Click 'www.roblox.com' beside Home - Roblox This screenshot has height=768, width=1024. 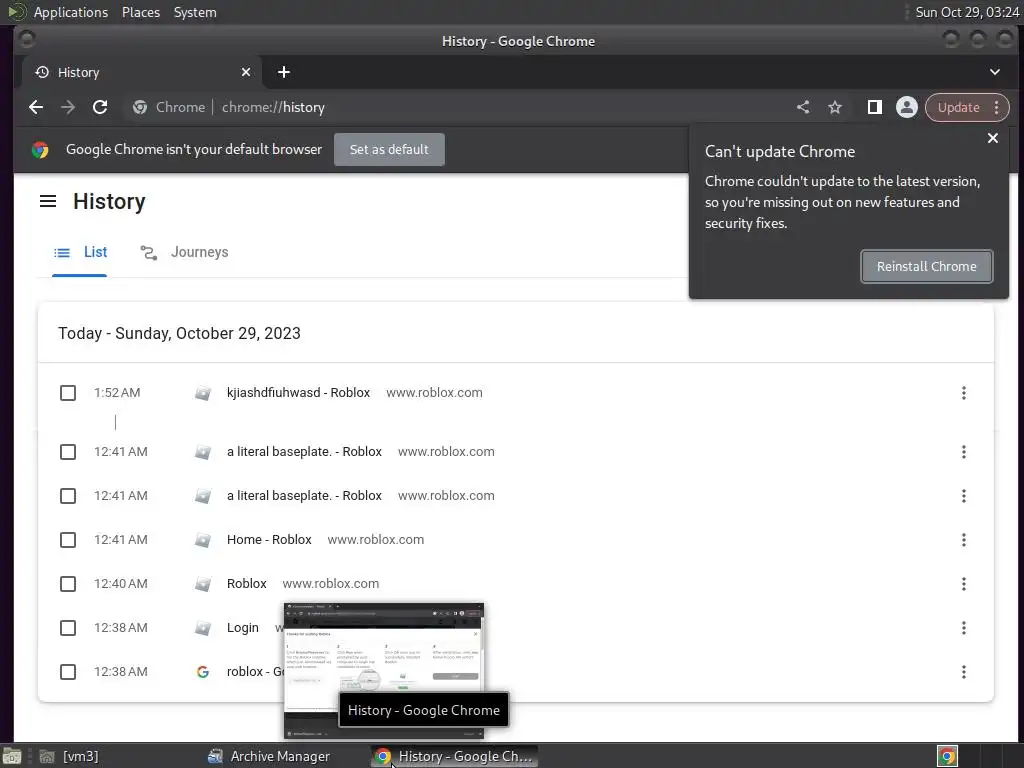coord(376,539)
